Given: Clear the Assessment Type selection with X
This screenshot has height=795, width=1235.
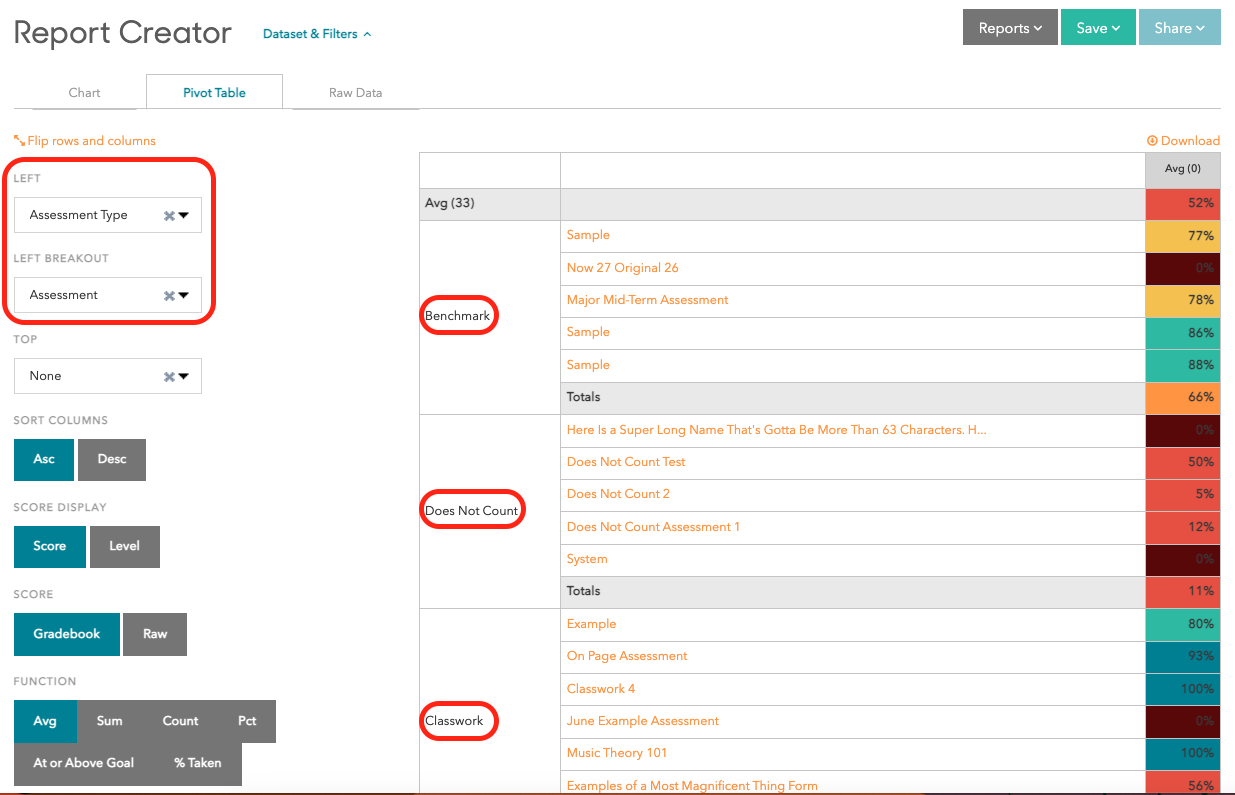Looking at the screenshot, I should pos(169,215).
